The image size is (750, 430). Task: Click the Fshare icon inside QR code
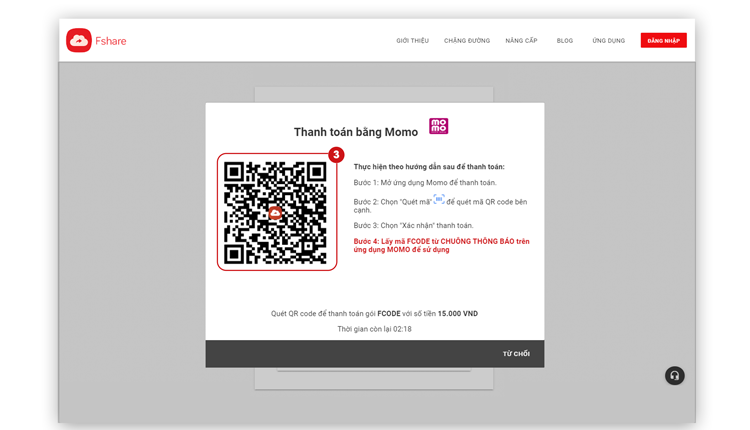275,213
